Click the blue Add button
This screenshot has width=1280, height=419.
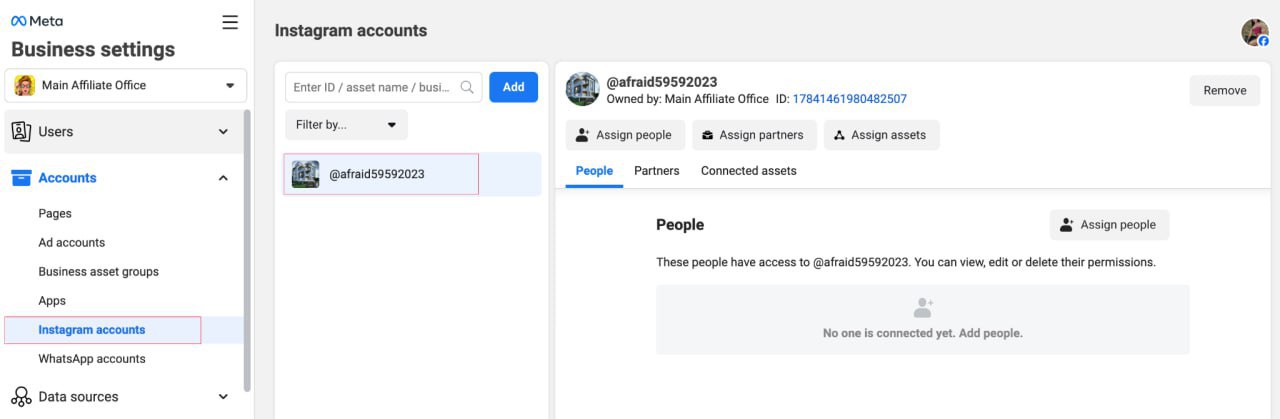click(x=514, y=87)
